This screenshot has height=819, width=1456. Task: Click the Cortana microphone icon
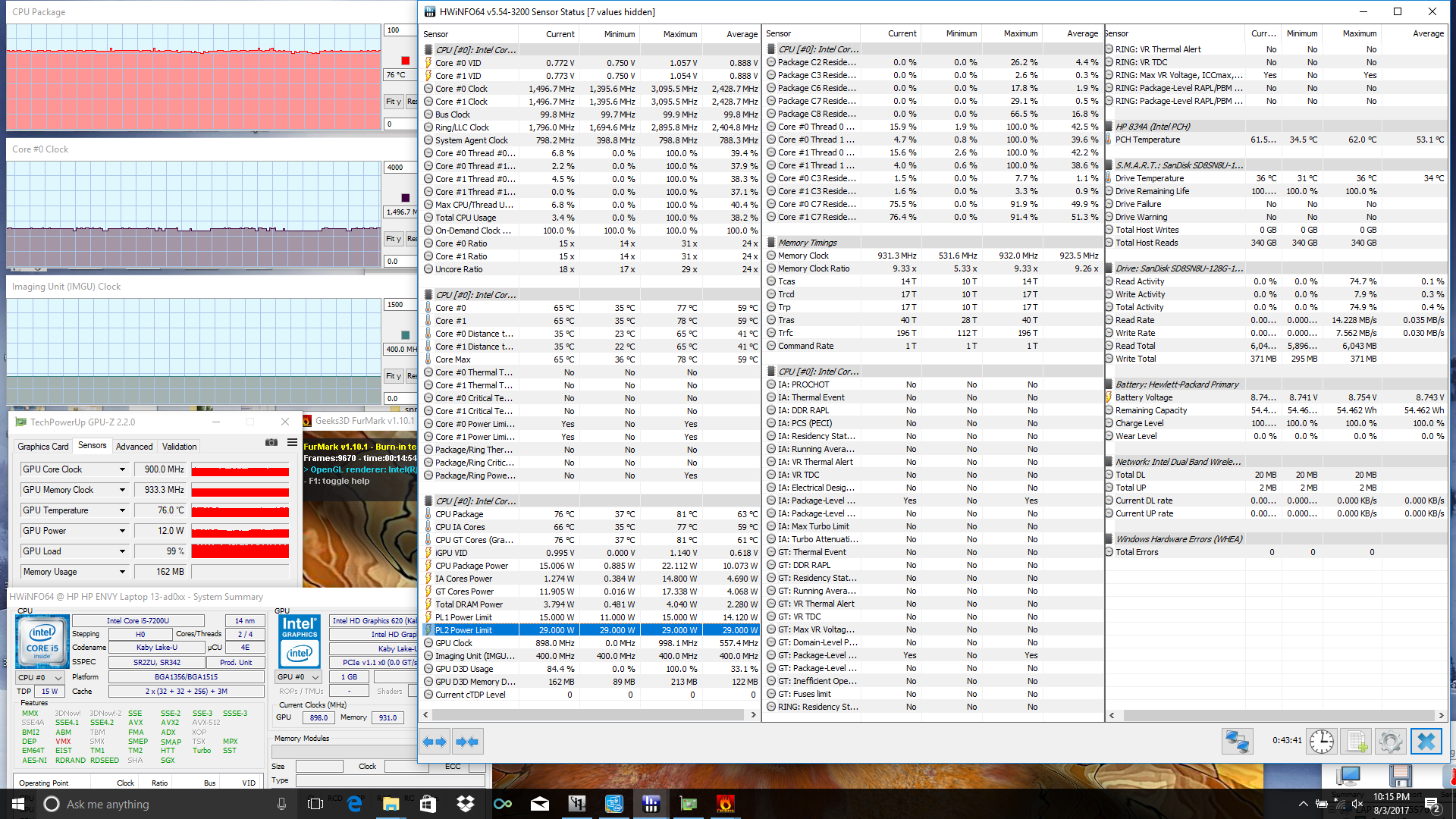[281, 804]
